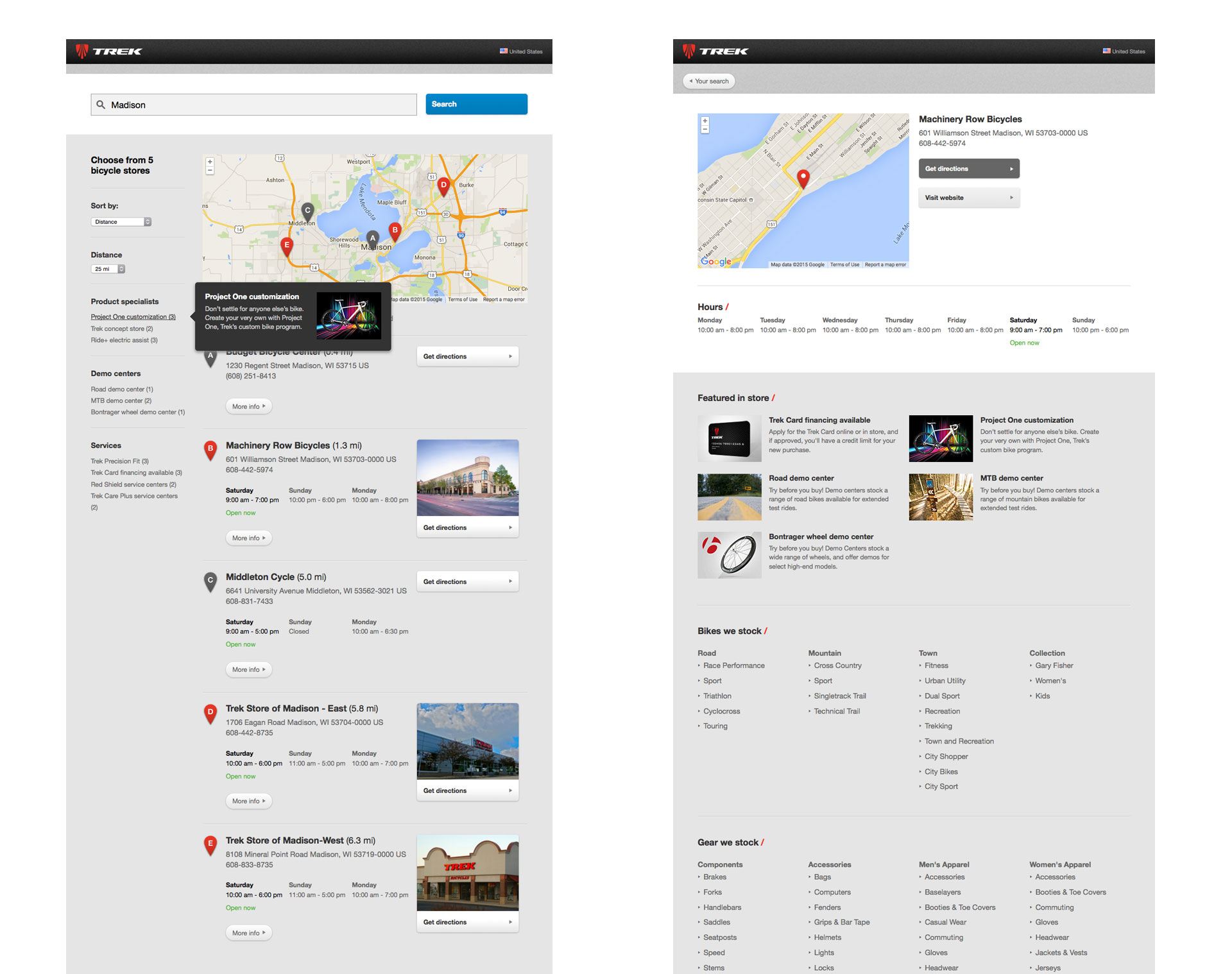Open Jackets & Vests under Women's Apparel
The height and width of the screenshot is (974, 1232).
coord(1061,953)
